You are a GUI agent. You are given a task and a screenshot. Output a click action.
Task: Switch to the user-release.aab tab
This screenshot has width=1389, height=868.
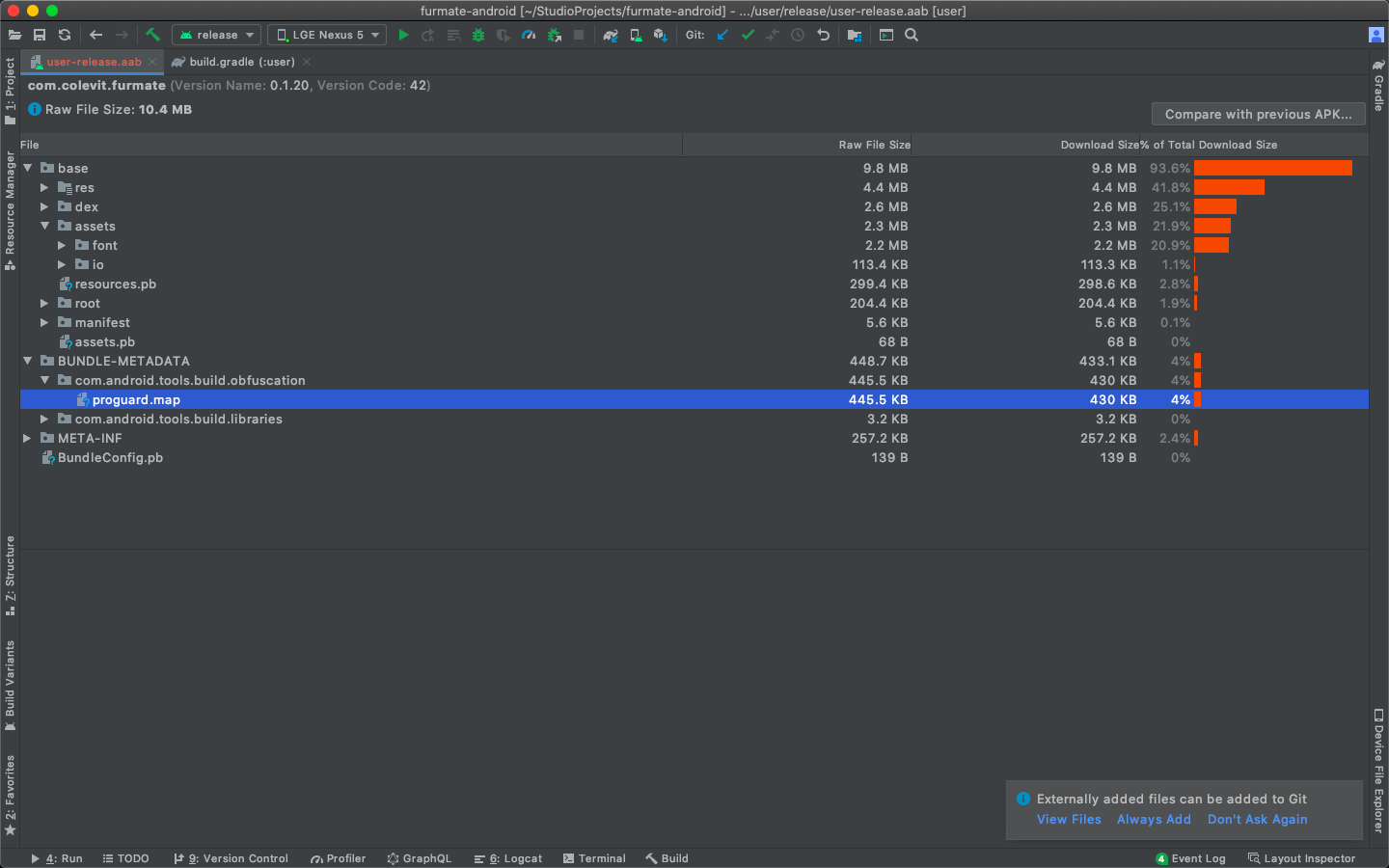pyautogui.click(x=94, y=62)
